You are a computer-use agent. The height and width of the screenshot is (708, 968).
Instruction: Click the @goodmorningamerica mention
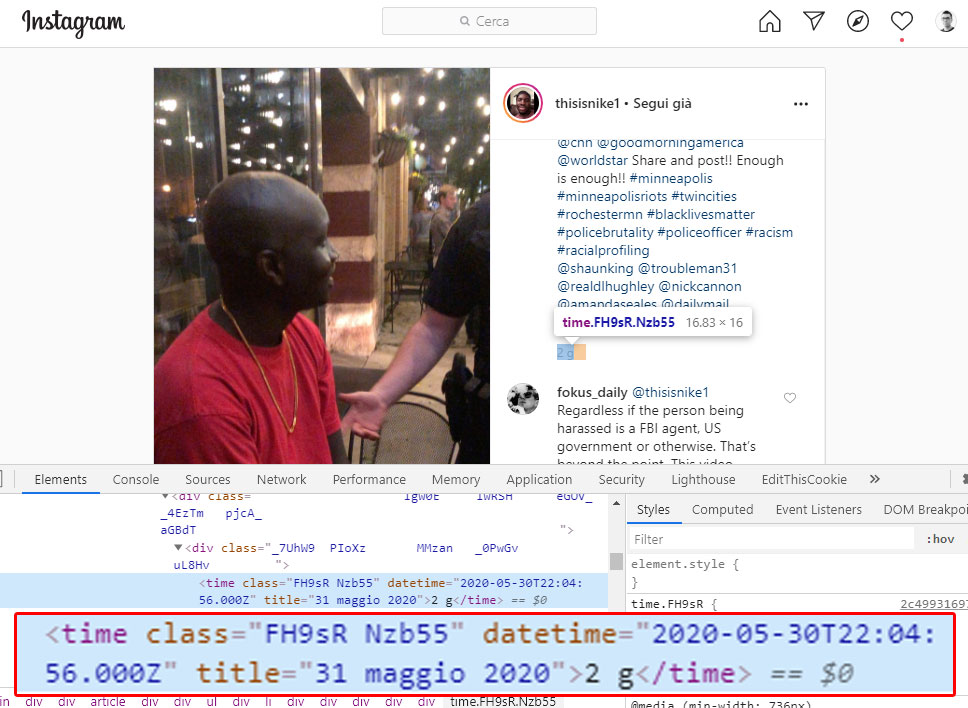click(670, 143)
